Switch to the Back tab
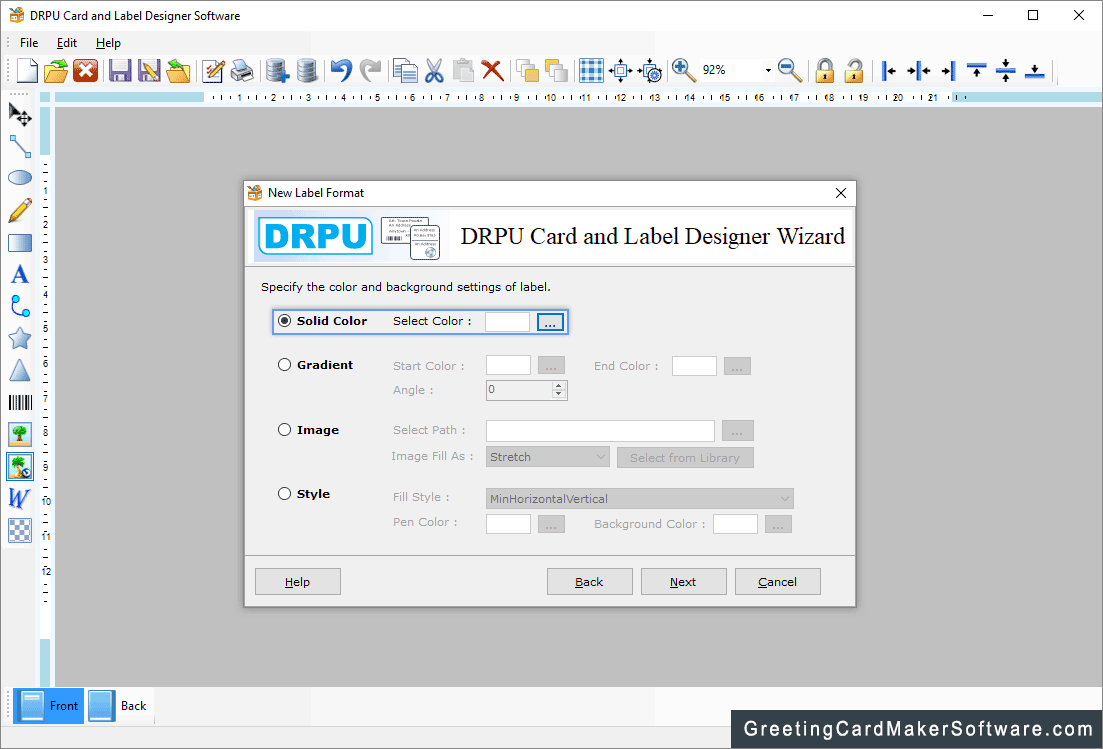 click(x=119, y=705)
